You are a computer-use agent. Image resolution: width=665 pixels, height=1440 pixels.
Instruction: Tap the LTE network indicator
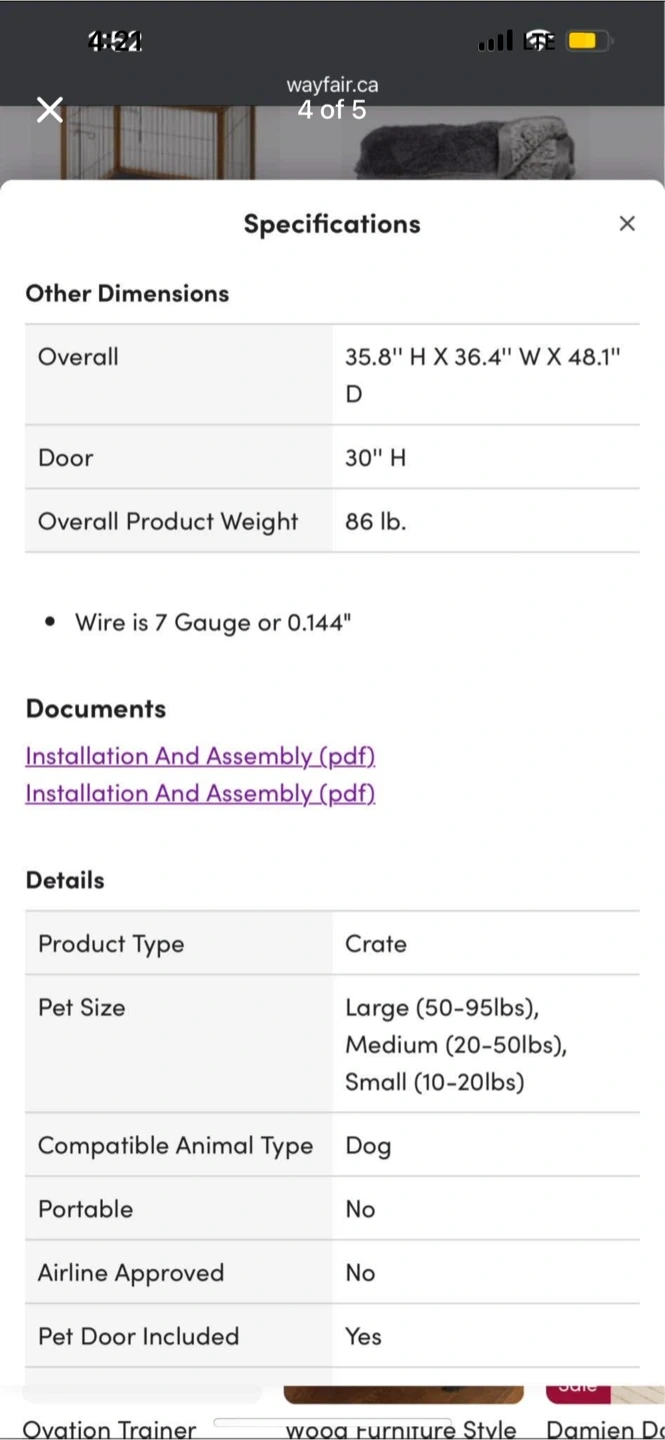click(x=539, y=41)
